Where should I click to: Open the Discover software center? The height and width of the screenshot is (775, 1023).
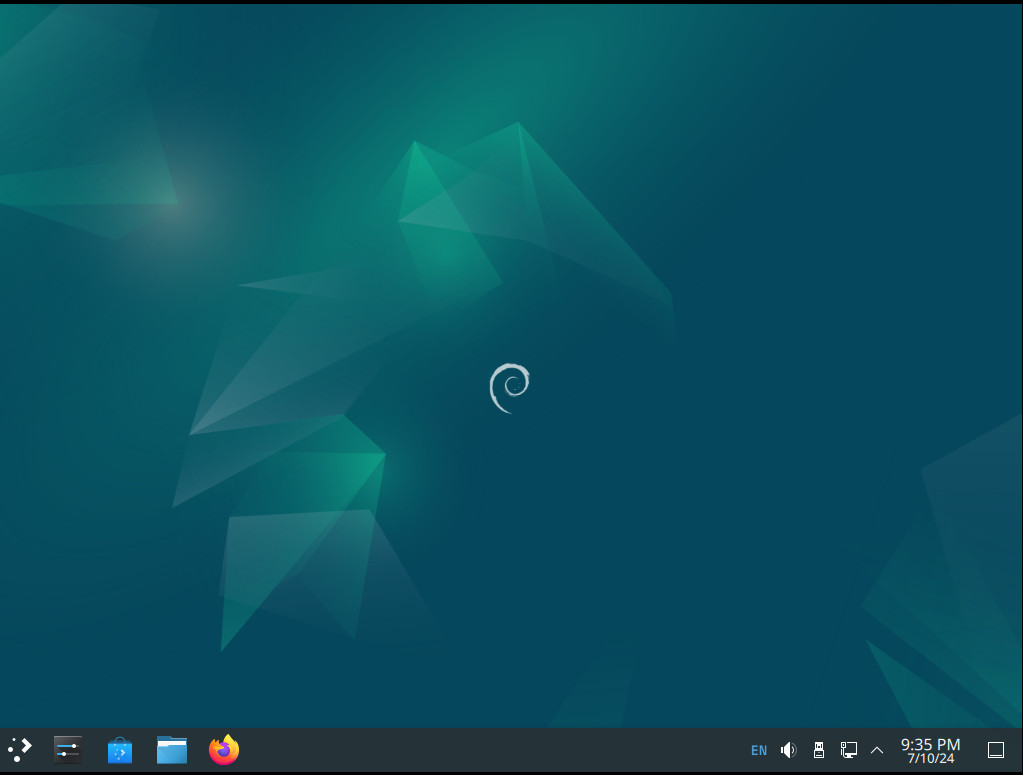[120, 750]
